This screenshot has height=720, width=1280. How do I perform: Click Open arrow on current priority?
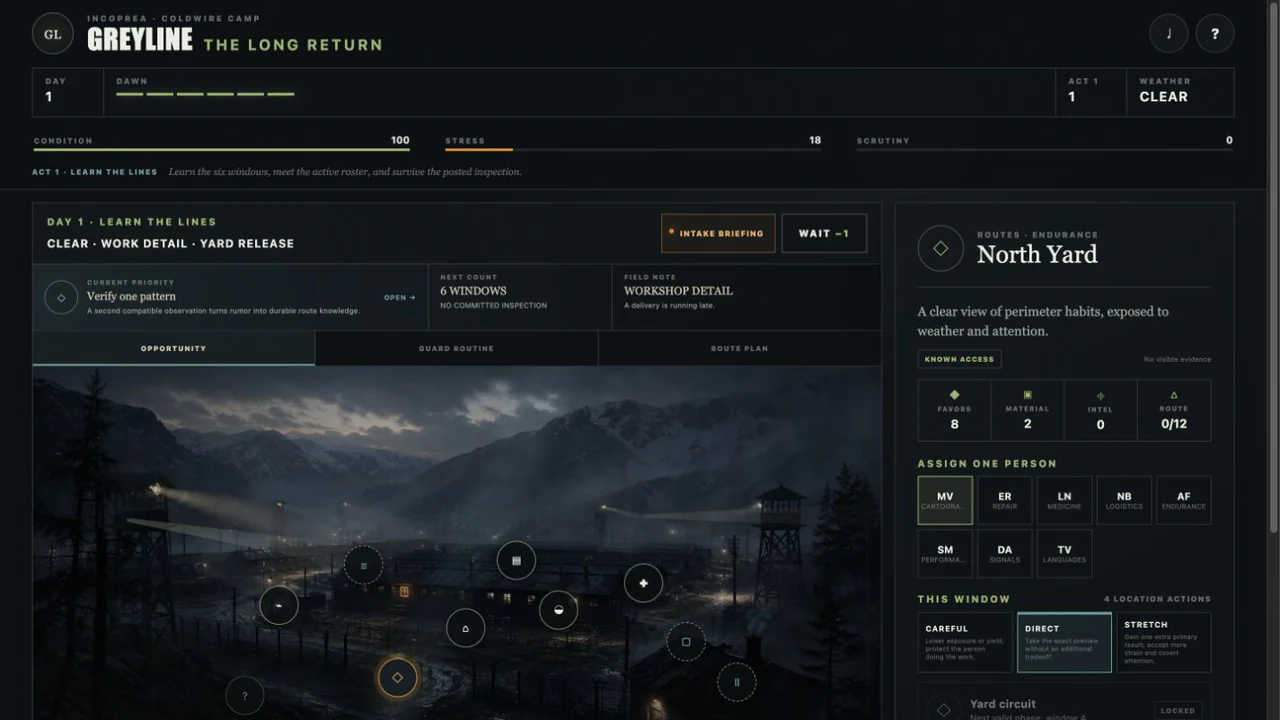pyautogui.click(x=400, y=297)
